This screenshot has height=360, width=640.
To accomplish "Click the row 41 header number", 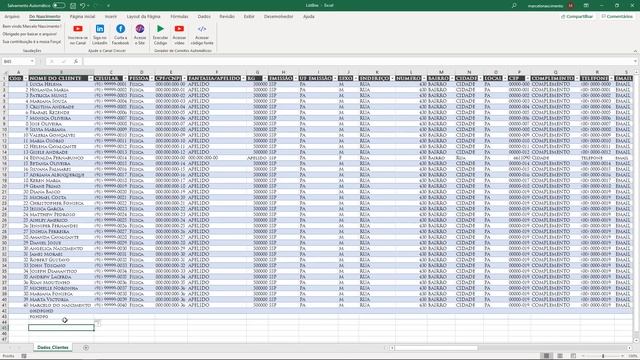I will coord(4,305).
